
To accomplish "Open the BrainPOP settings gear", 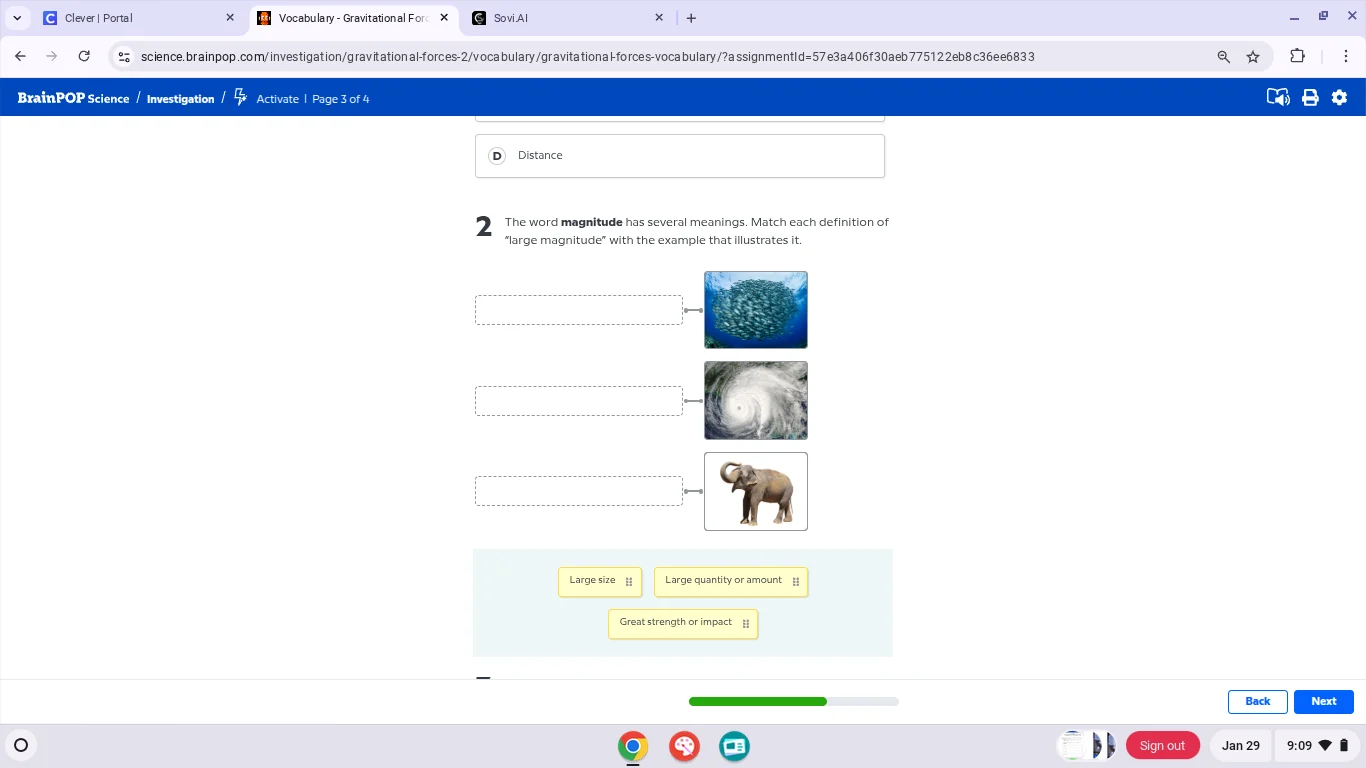I will (x=1340, y=97).
